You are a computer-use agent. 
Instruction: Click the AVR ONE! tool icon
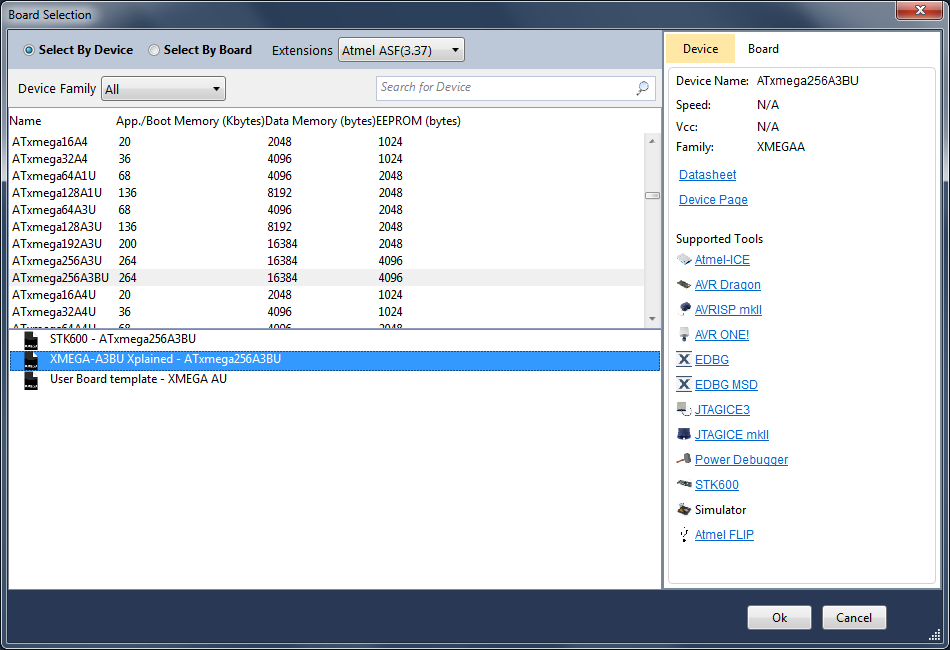[684, 334]
